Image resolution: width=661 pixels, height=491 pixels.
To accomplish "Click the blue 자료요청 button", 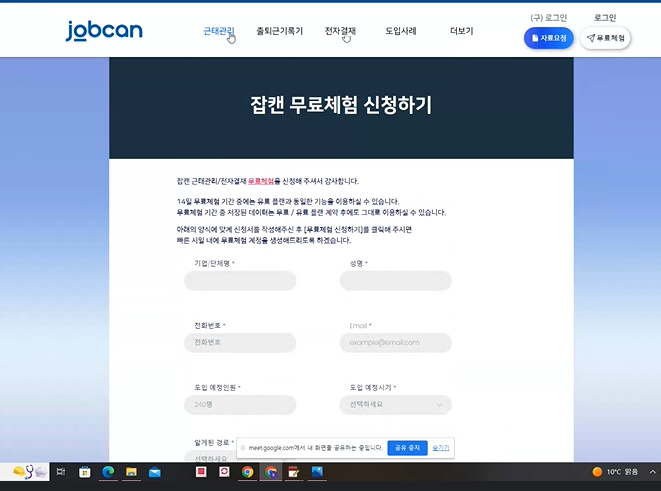I will (x=548, y=38).
